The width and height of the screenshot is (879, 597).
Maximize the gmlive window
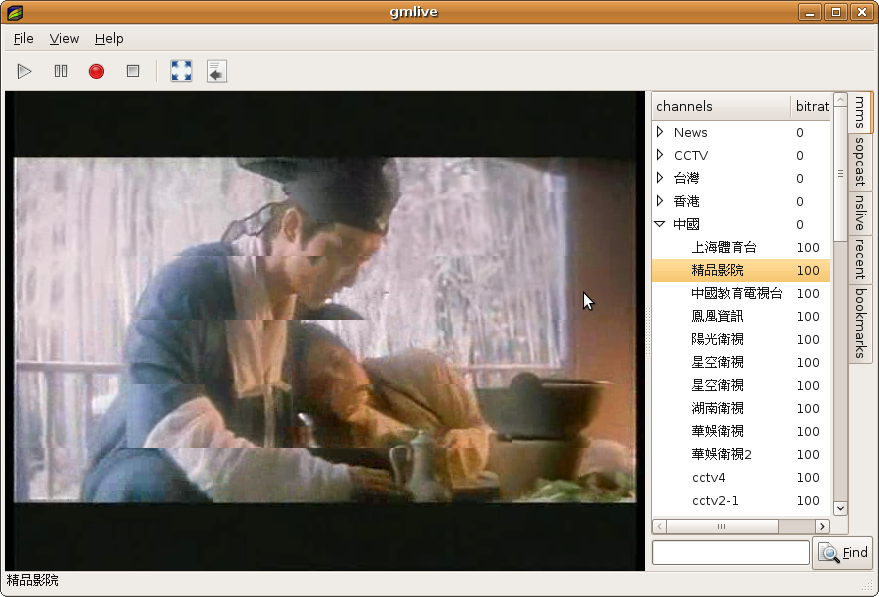pyautogui.click(x=836, y=12)
